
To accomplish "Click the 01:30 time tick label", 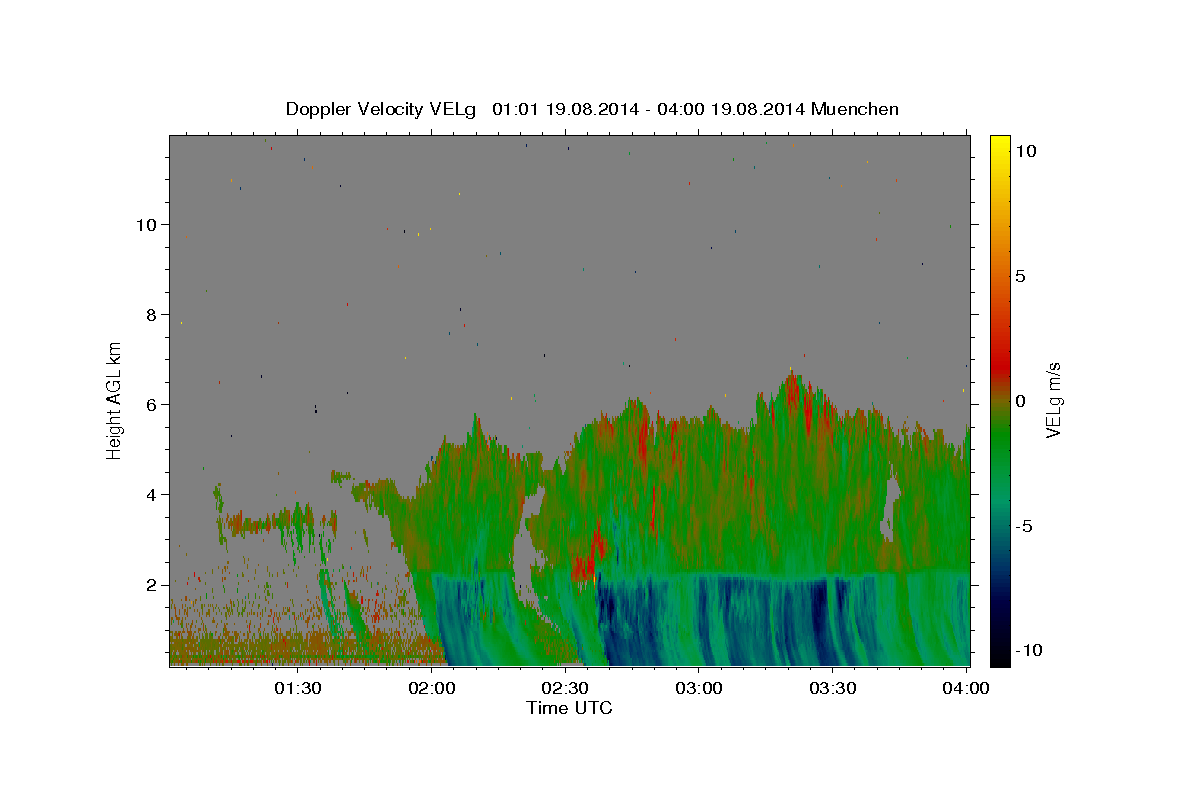I will tap(297, 688).
